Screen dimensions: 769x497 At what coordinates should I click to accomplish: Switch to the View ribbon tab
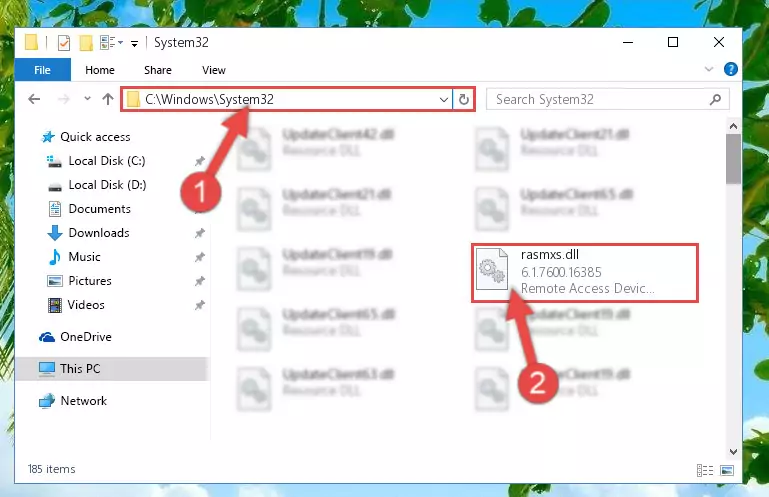click(x=214, y=70)
